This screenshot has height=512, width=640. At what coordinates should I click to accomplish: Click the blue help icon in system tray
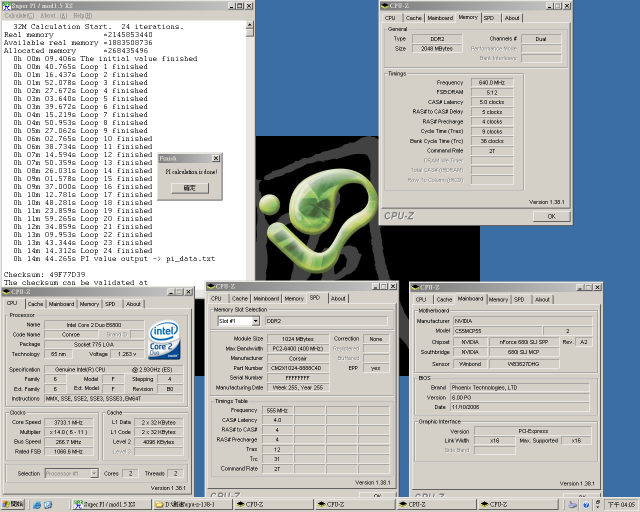click(586, 505)
